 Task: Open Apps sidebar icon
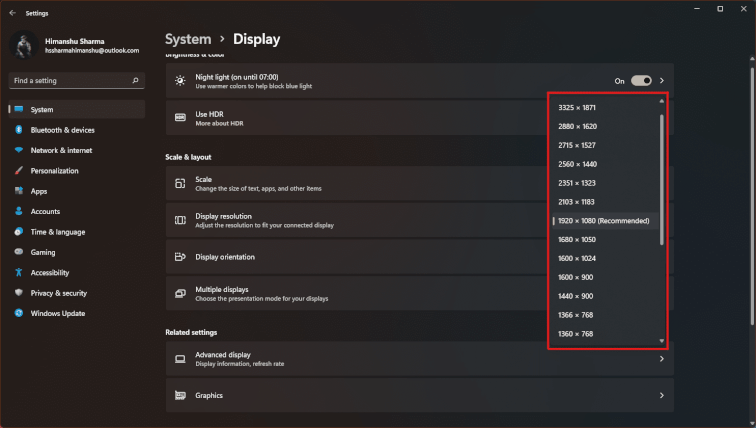pos(19,191)
